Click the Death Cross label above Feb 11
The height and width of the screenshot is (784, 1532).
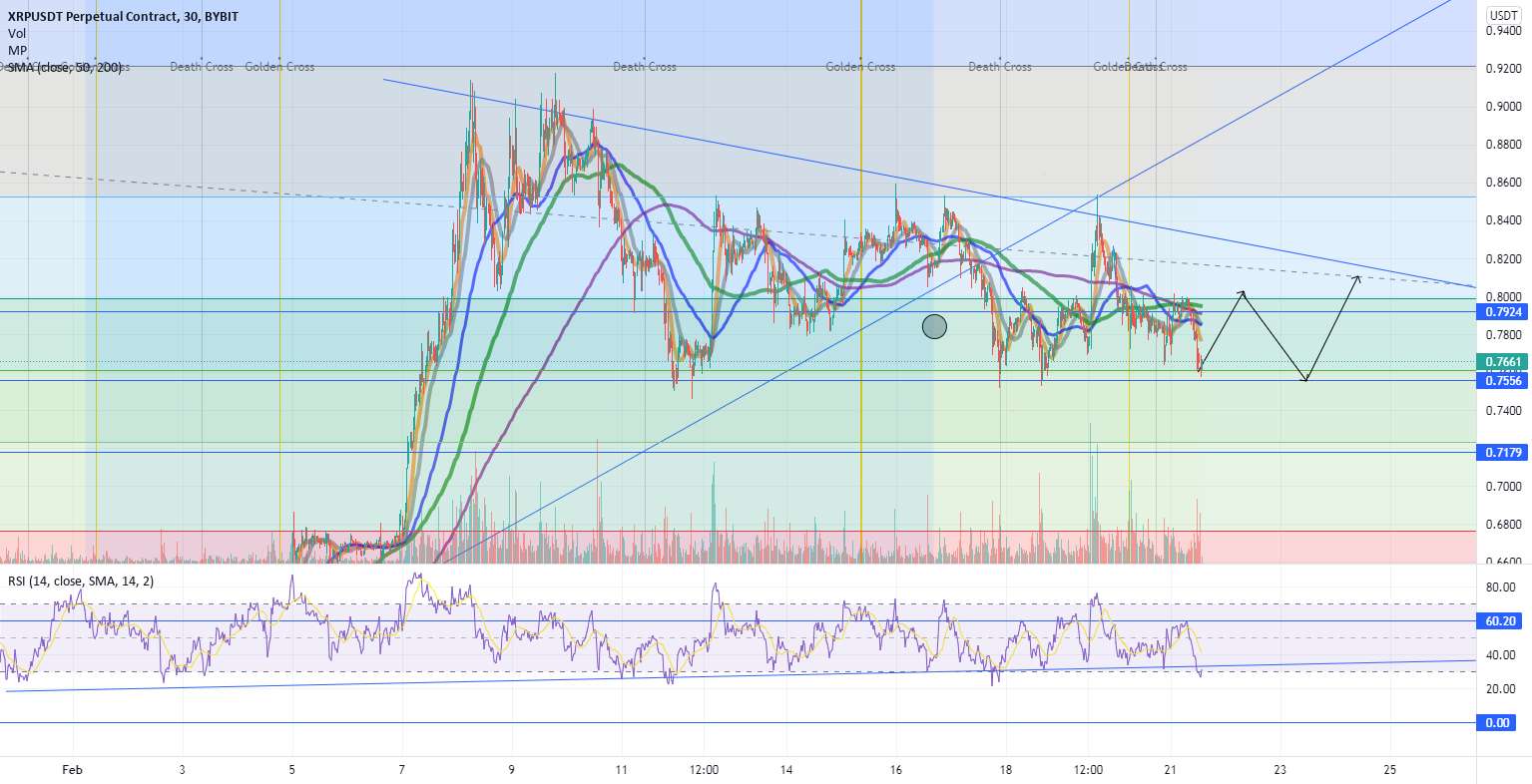pos(645,67)
